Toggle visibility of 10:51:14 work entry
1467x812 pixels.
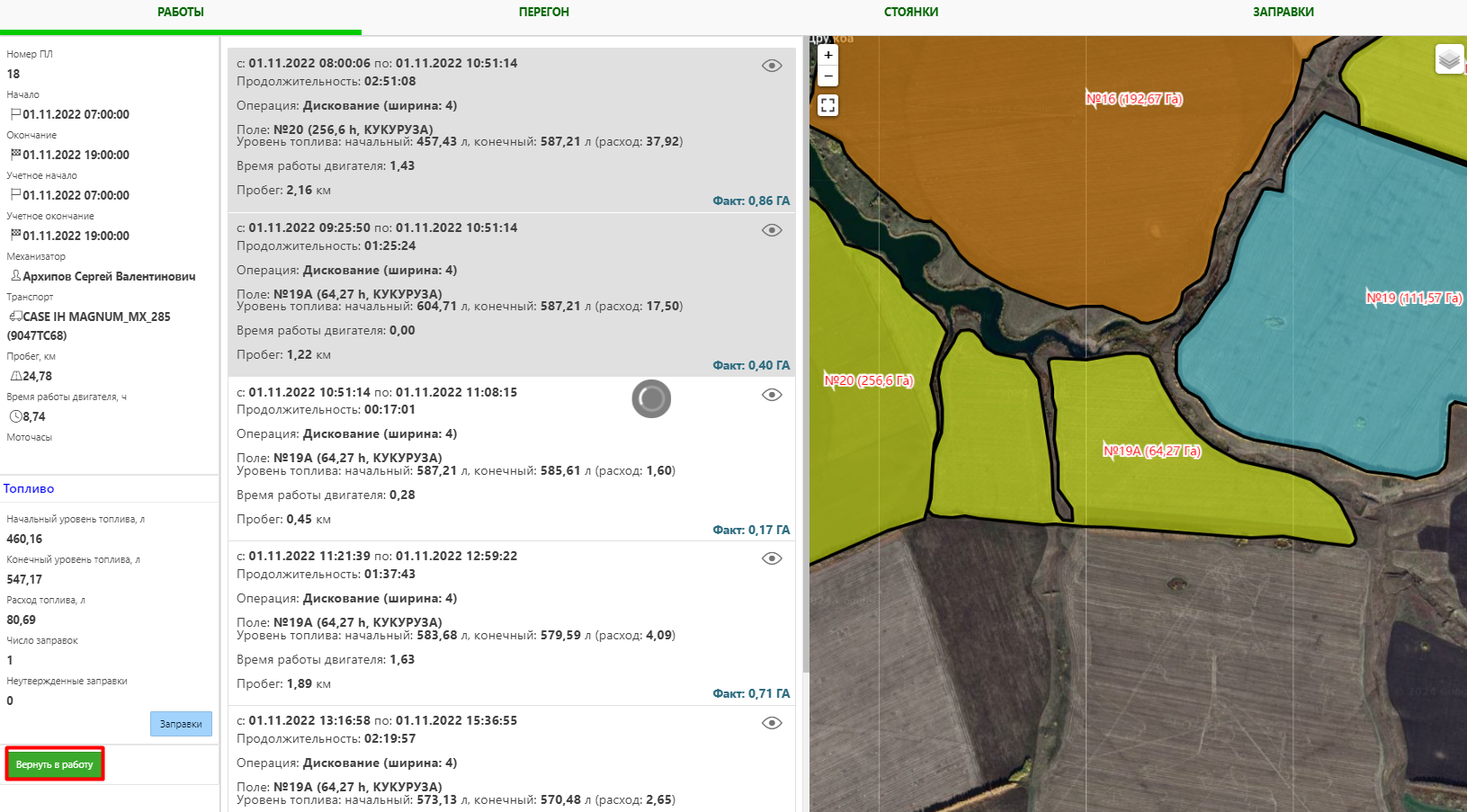click(x=771, y=395)
